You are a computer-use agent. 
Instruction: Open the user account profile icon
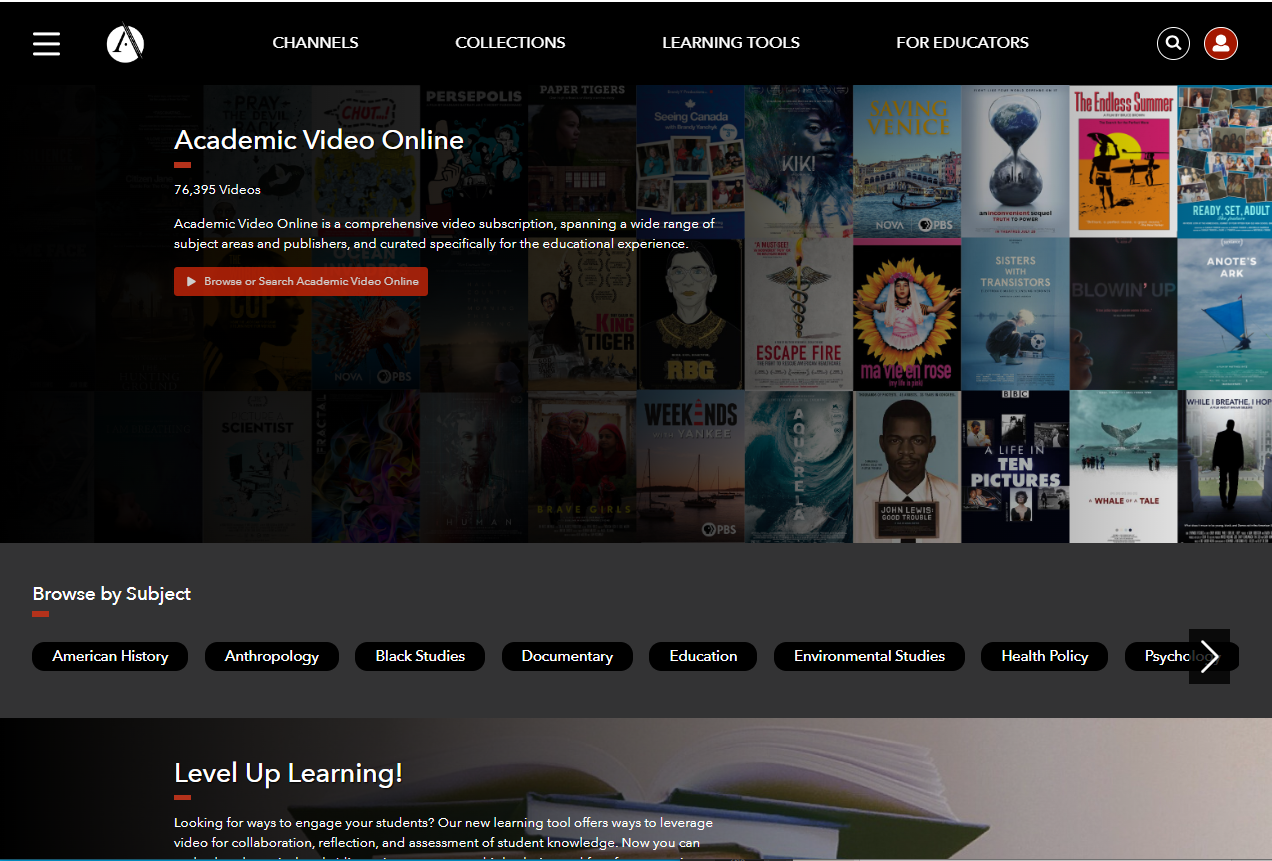coord(1220,43)
